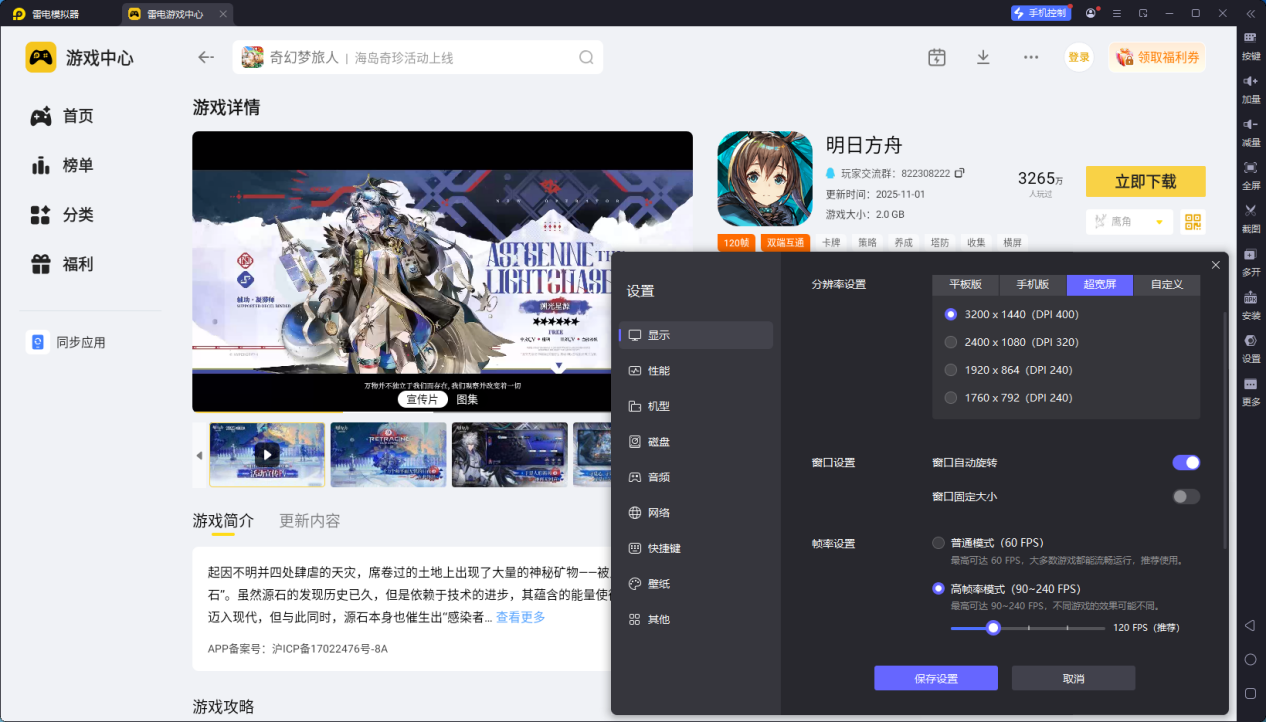Disable the 窗口自动旋转 toggle
Screen dimensions: 1266x722
pos(1186,462)
